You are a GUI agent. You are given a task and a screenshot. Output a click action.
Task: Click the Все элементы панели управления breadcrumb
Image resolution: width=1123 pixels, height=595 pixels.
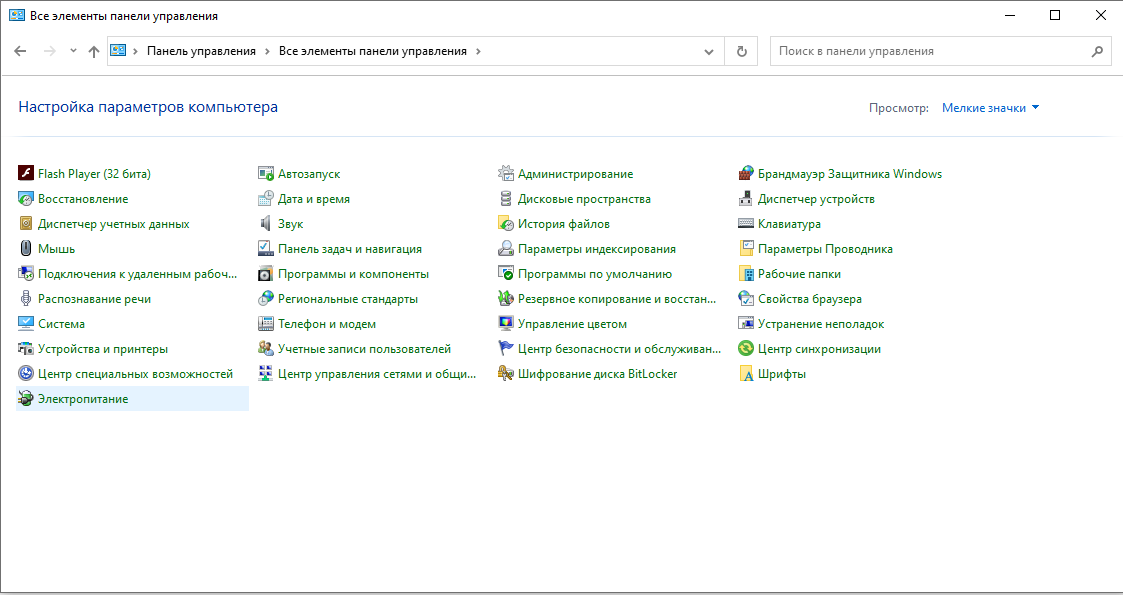[372, 52]
